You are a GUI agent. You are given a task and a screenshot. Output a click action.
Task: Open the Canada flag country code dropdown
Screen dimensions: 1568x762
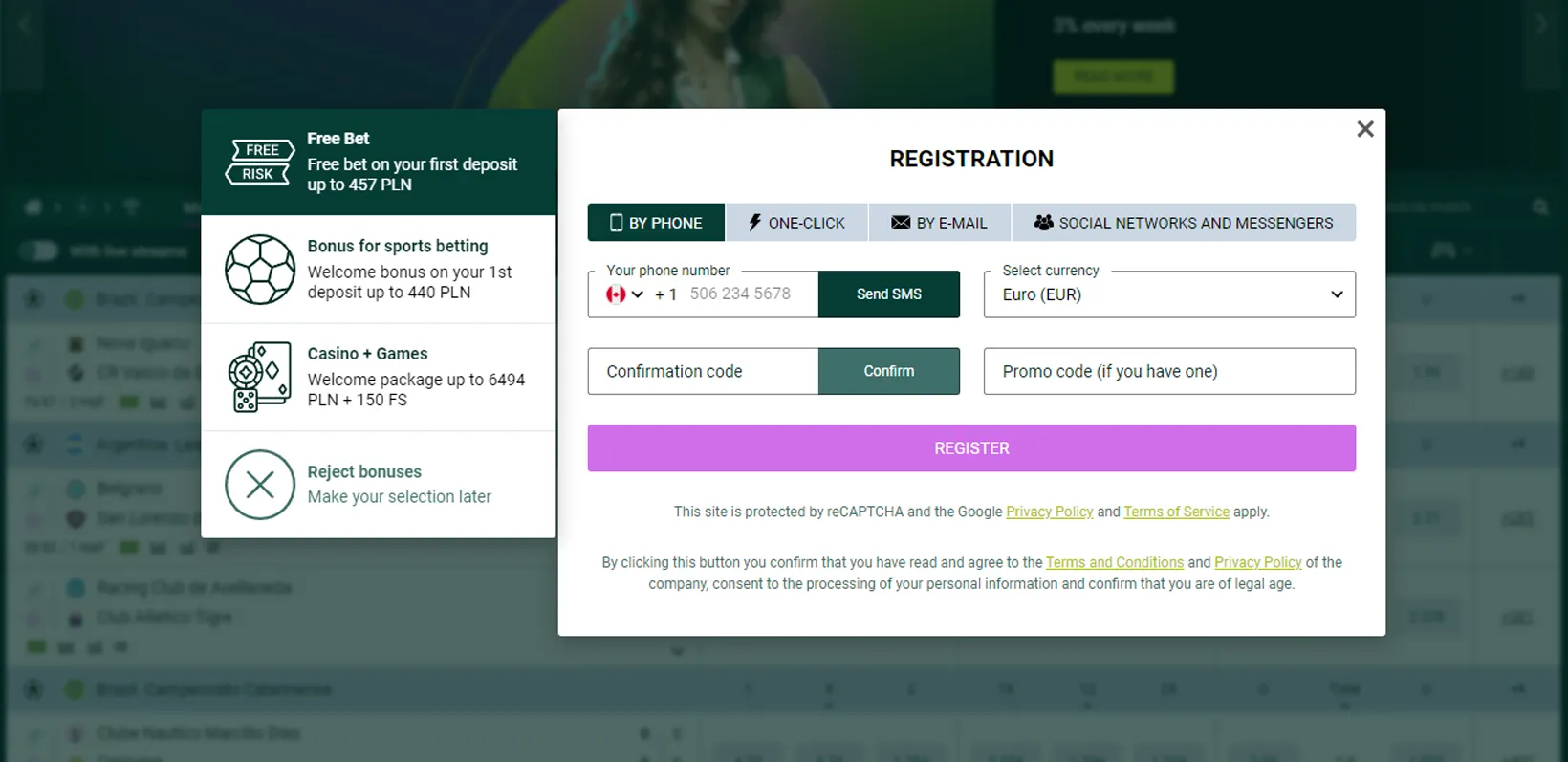[x=624, y=294]
